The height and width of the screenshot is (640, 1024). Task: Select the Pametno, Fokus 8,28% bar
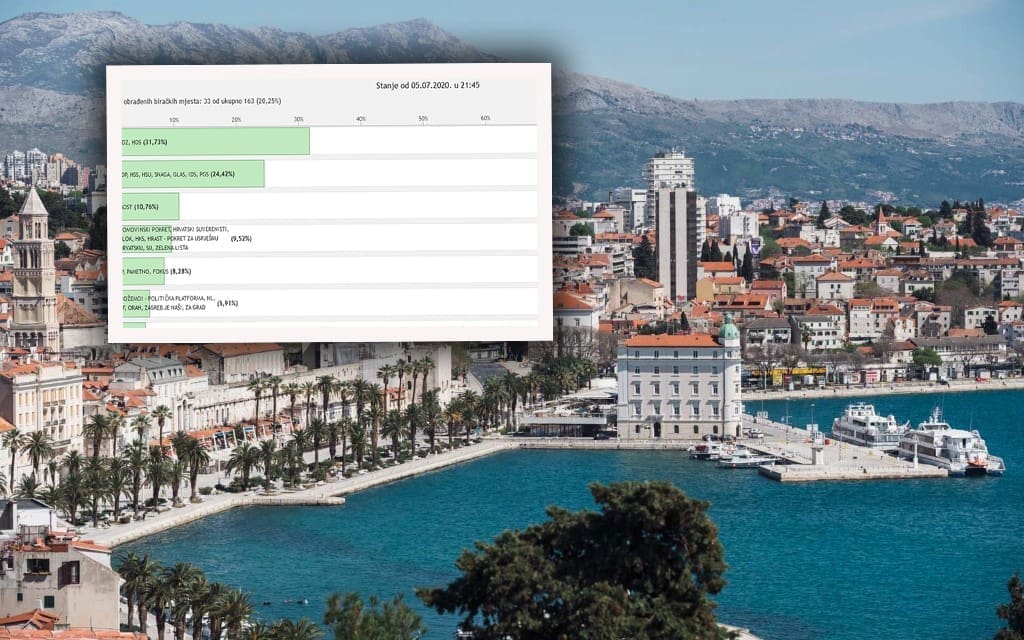[x=143, y=271]
